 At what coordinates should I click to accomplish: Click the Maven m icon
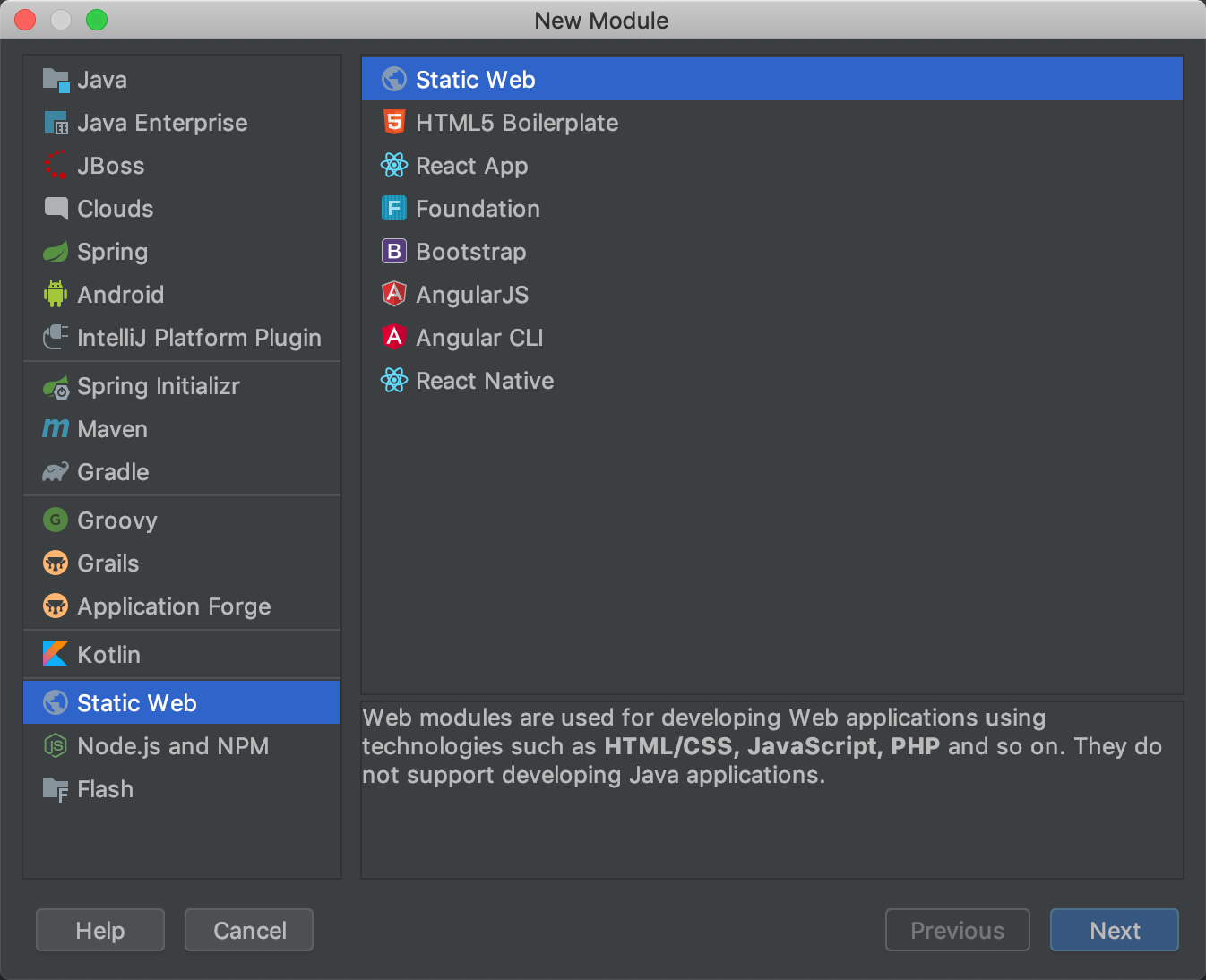56,429
